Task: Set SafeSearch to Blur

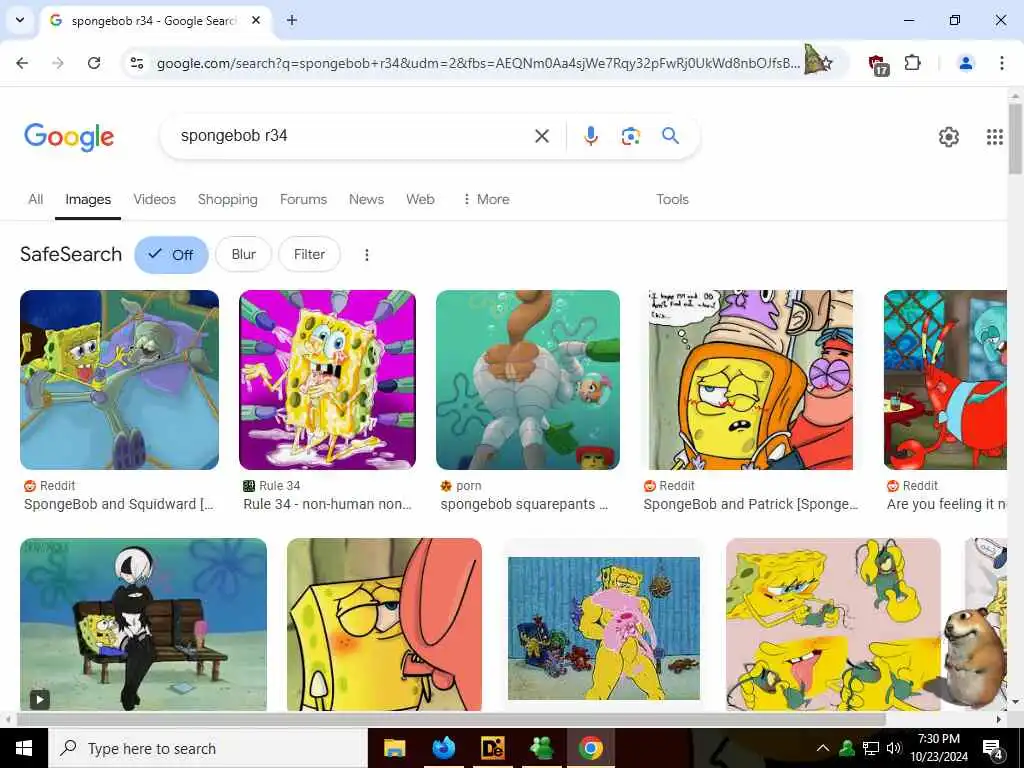Action: click(244, 255)
